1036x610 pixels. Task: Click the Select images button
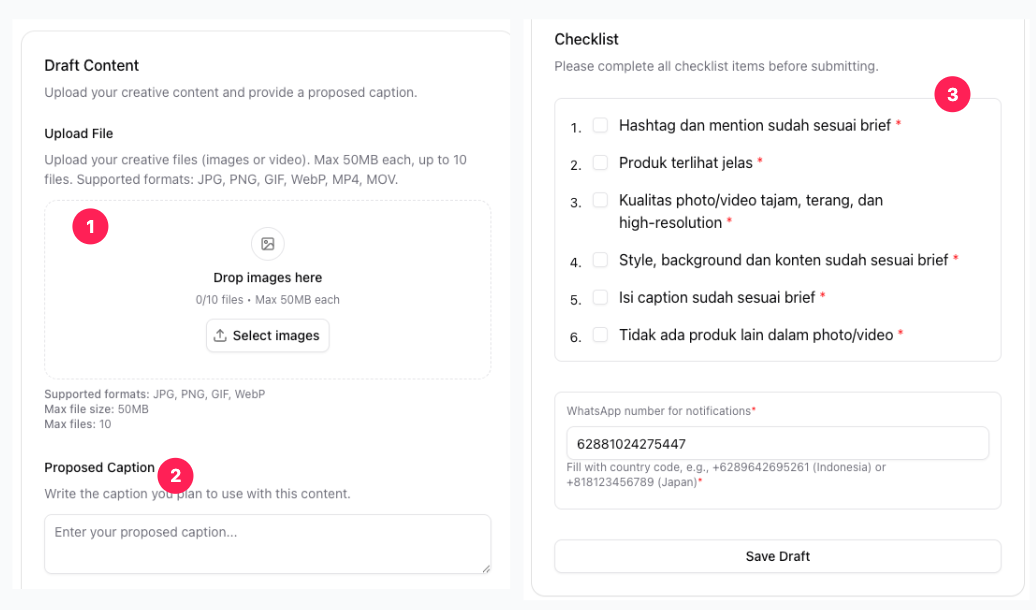click(x=268, y=336)
